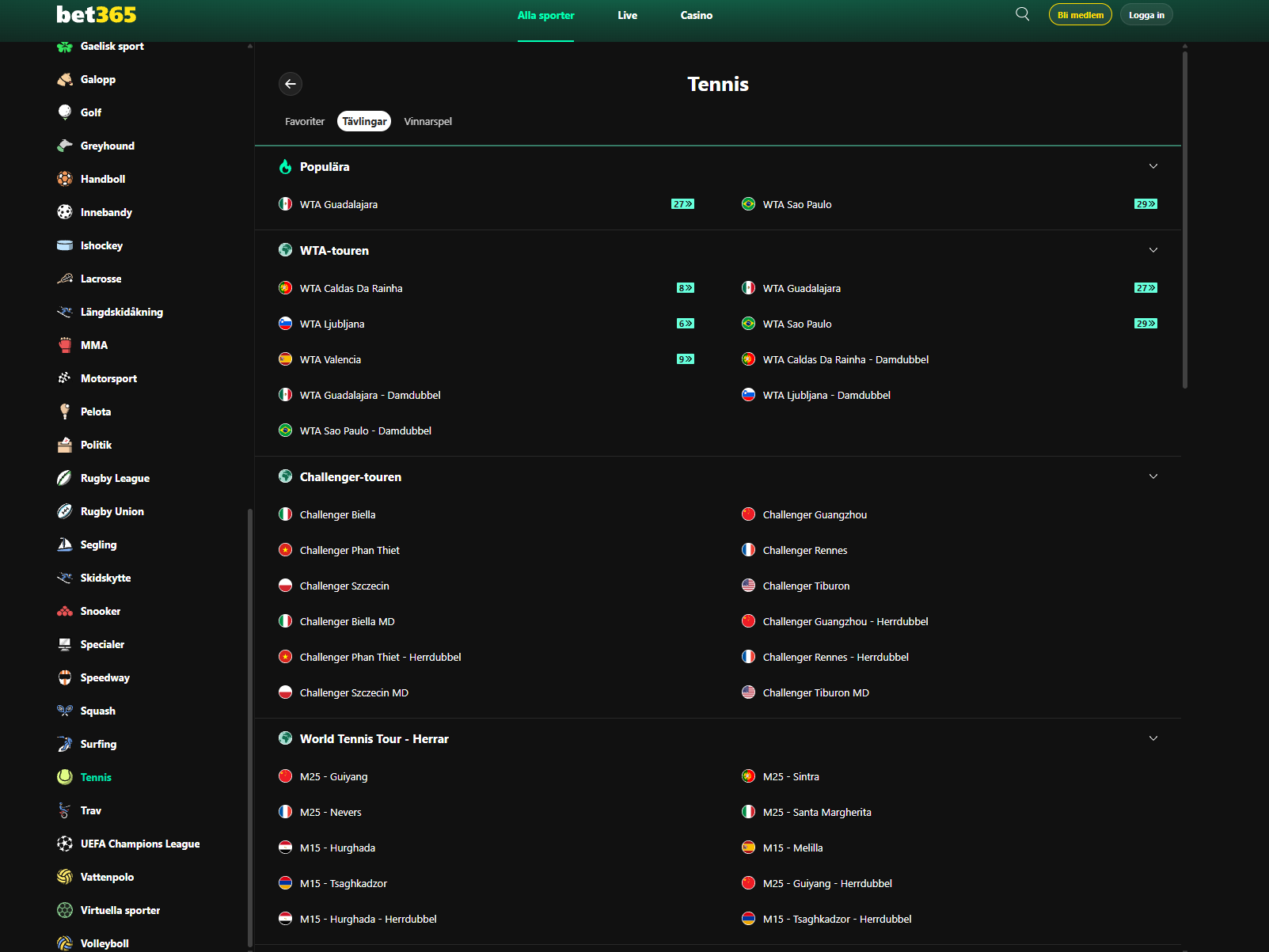This screenshot has width=1269, height=952.
Task: Click the Challenger-touren globe icon
Action: (285, 476)
